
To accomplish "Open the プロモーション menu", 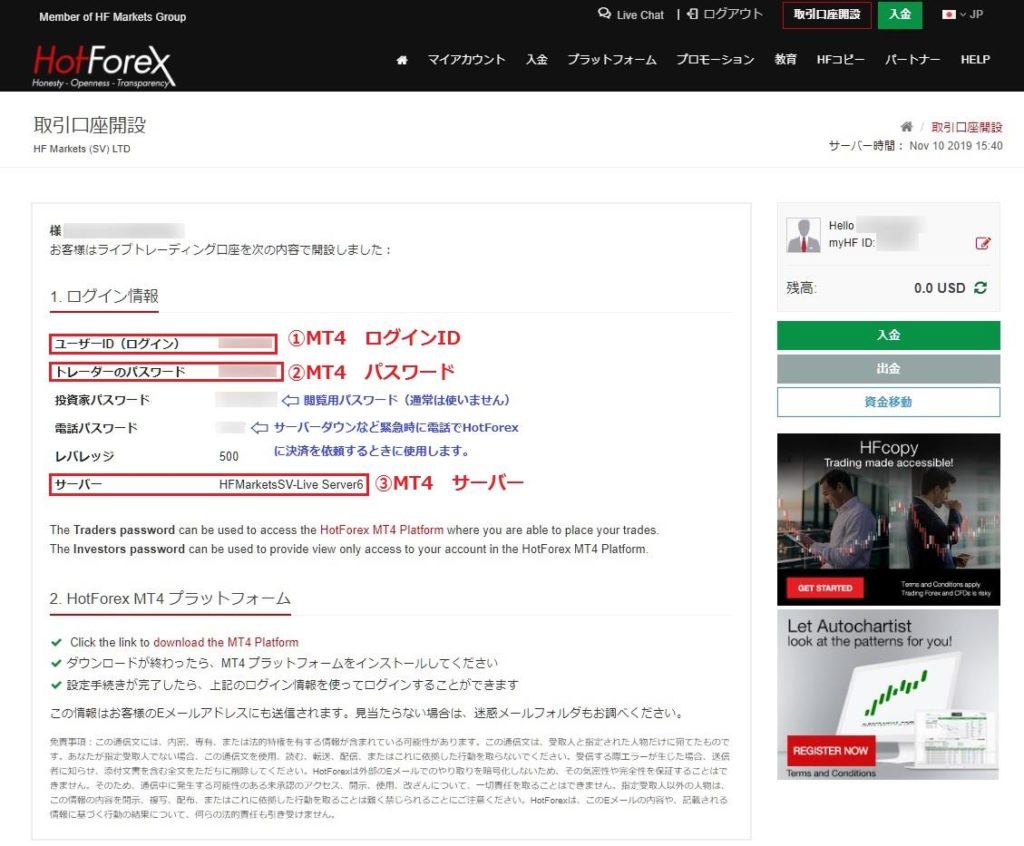I will click(715, 59).
